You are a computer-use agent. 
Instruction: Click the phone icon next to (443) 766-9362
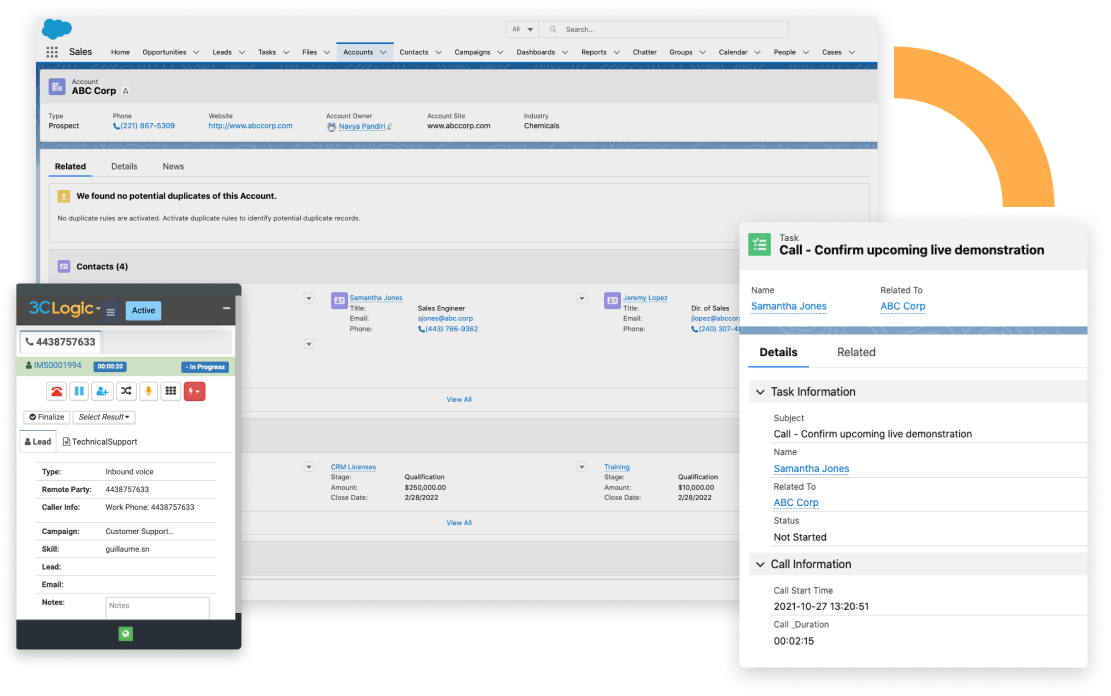(422, 330)
